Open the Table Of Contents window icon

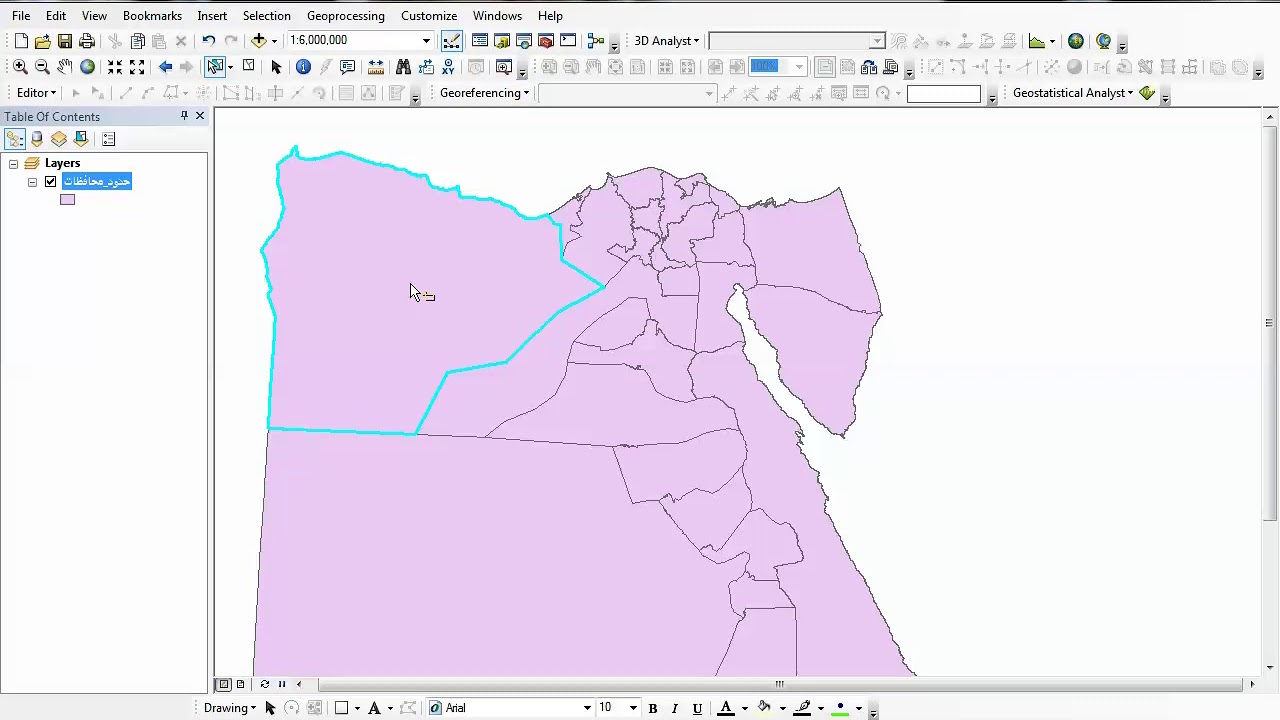[480, 41]
